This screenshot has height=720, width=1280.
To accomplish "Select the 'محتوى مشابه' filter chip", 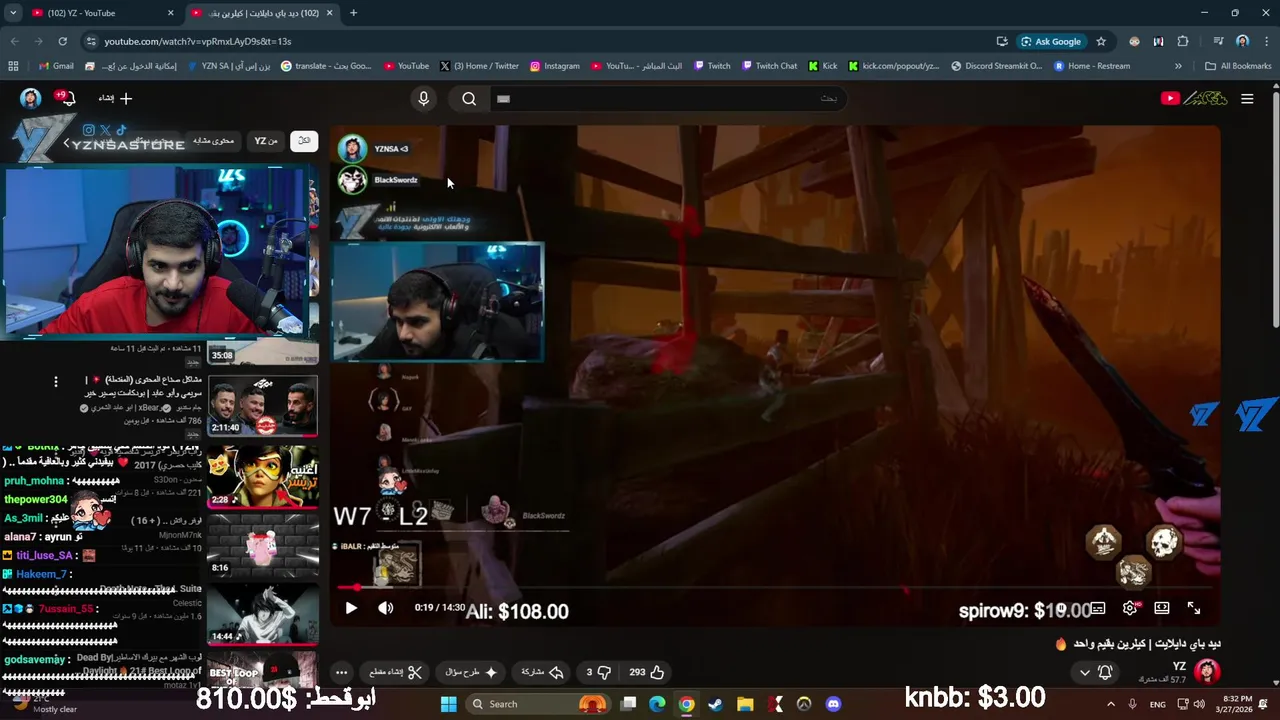I will 213,141.
